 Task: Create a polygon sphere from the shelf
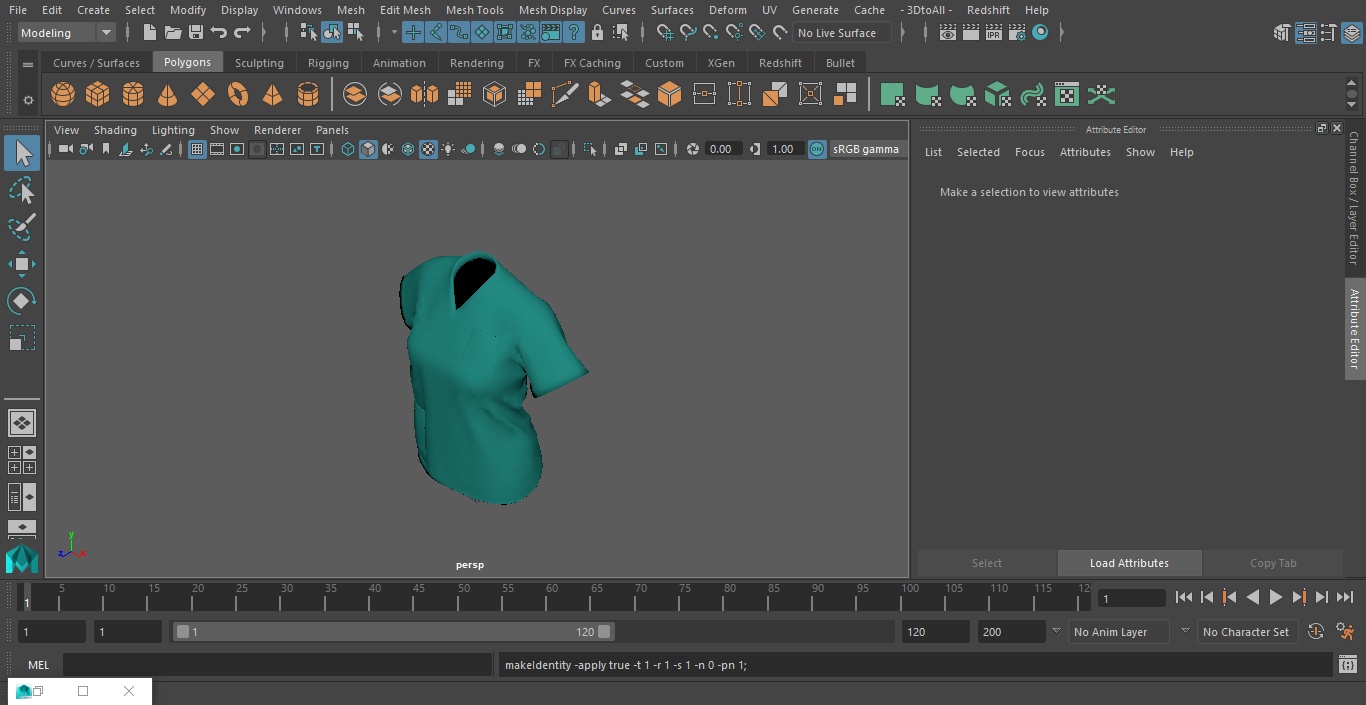[x=63, y=95]
